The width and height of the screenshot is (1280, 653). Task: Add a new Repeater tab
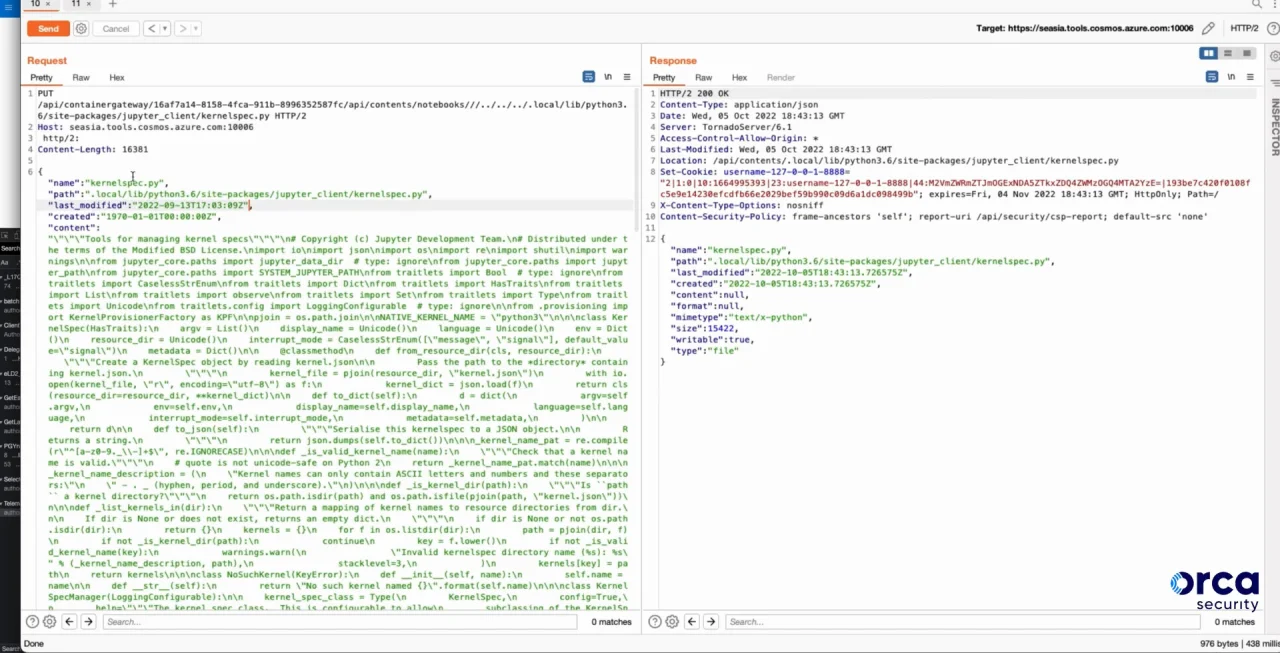pos(112,4)
